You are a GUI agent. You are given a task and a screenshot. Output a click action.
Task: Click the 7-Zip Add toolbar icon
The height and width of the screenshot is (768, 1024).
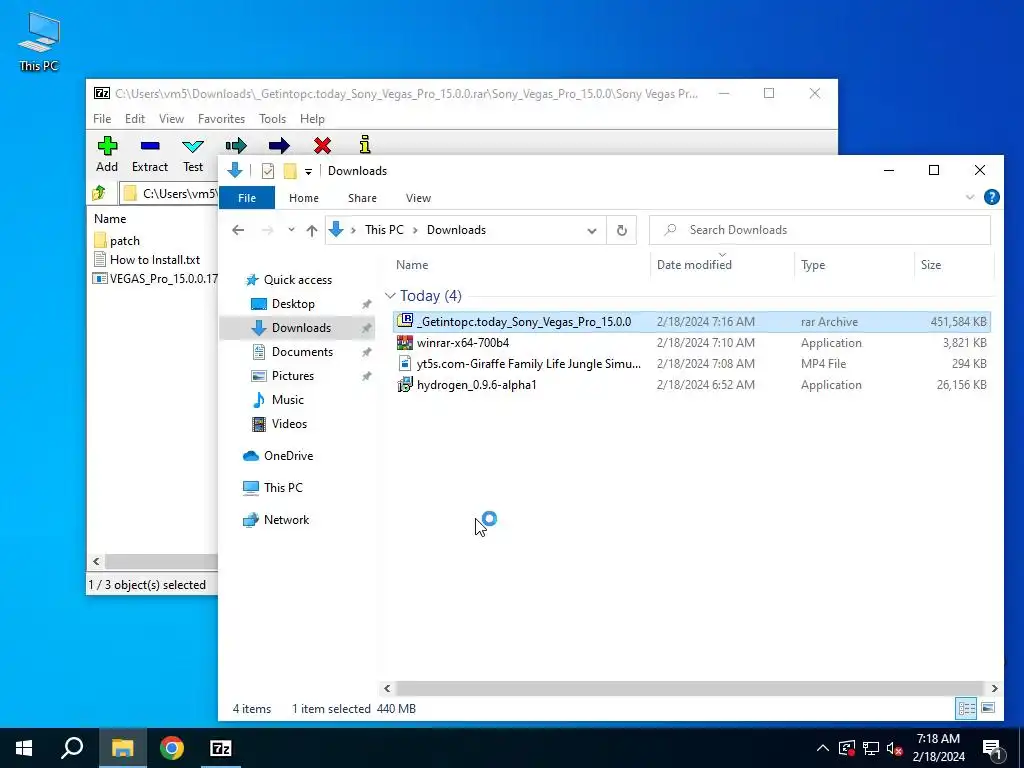click(107, 146)
